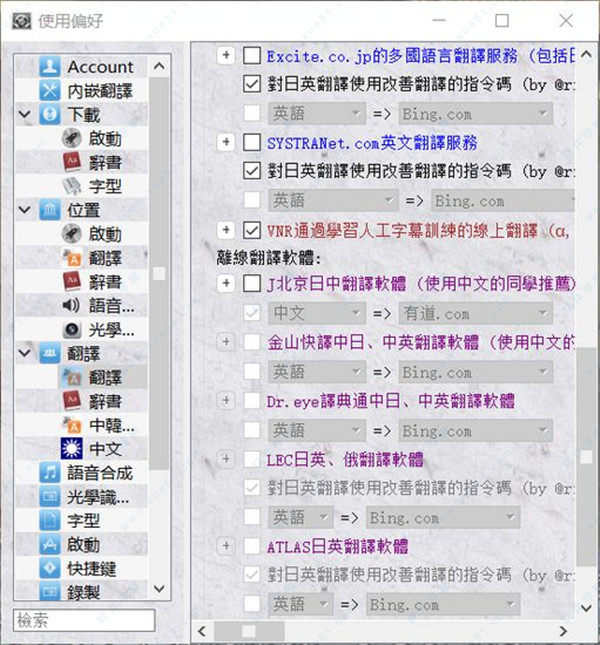Click the rocket icon for 啟動 under 下載
The height and width of the screenshot is (645, 600).
(x=72, y=138)
